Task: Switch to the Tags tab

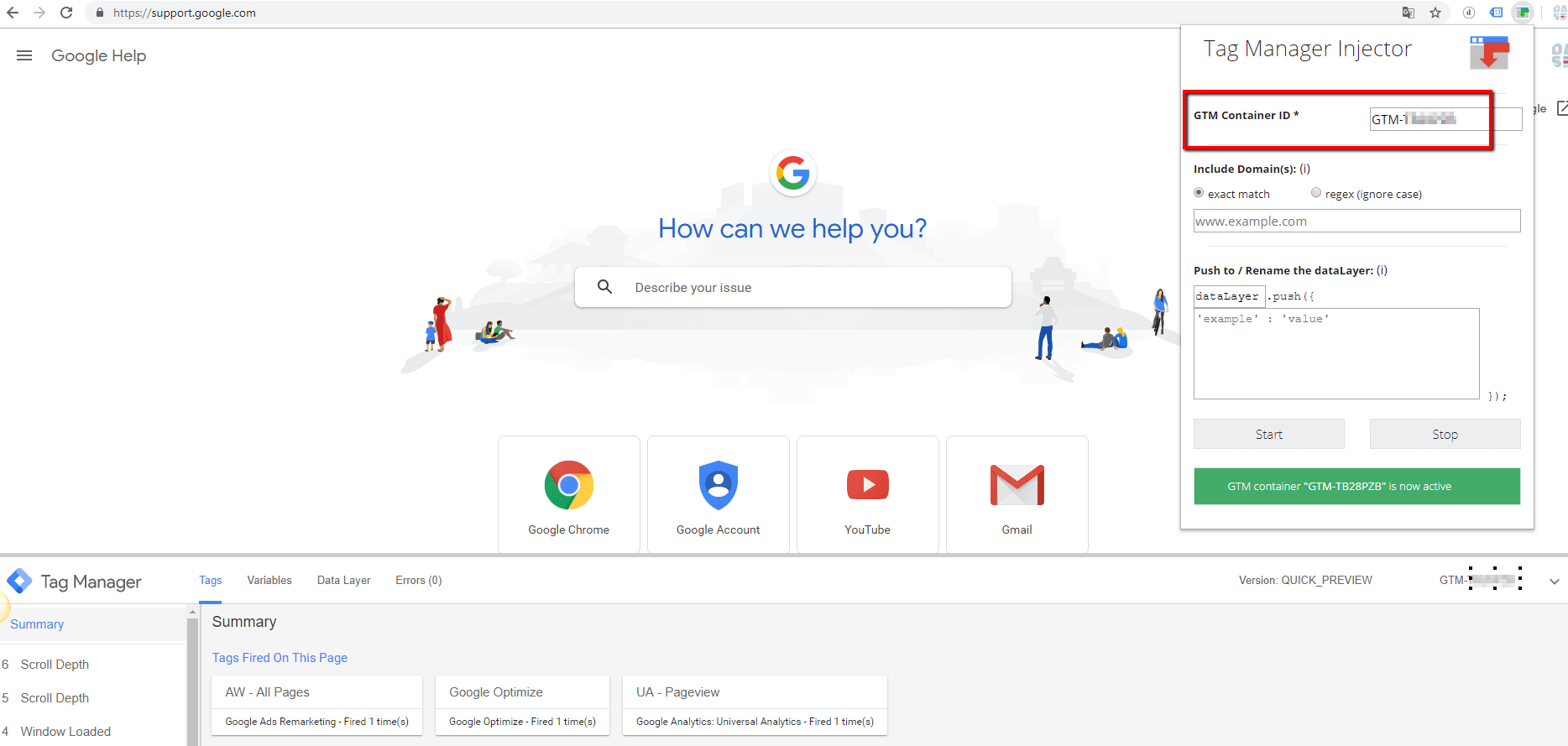Action: pyautogui.click(x=211, y=581)
